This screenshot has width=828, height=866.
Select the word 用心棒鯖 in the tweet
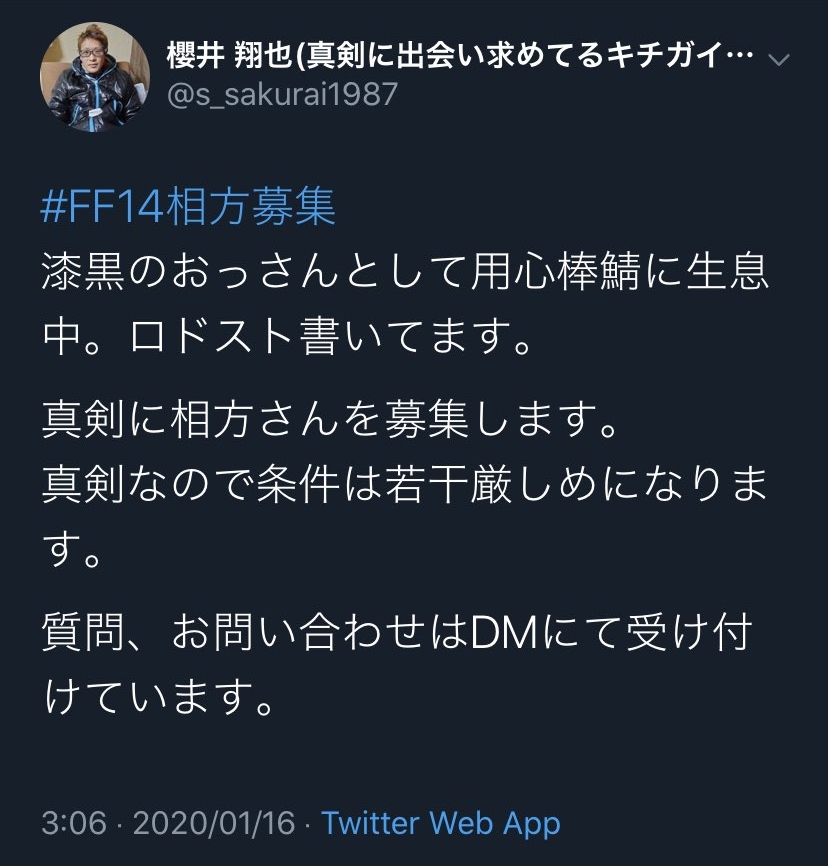(x=555, y=271)
